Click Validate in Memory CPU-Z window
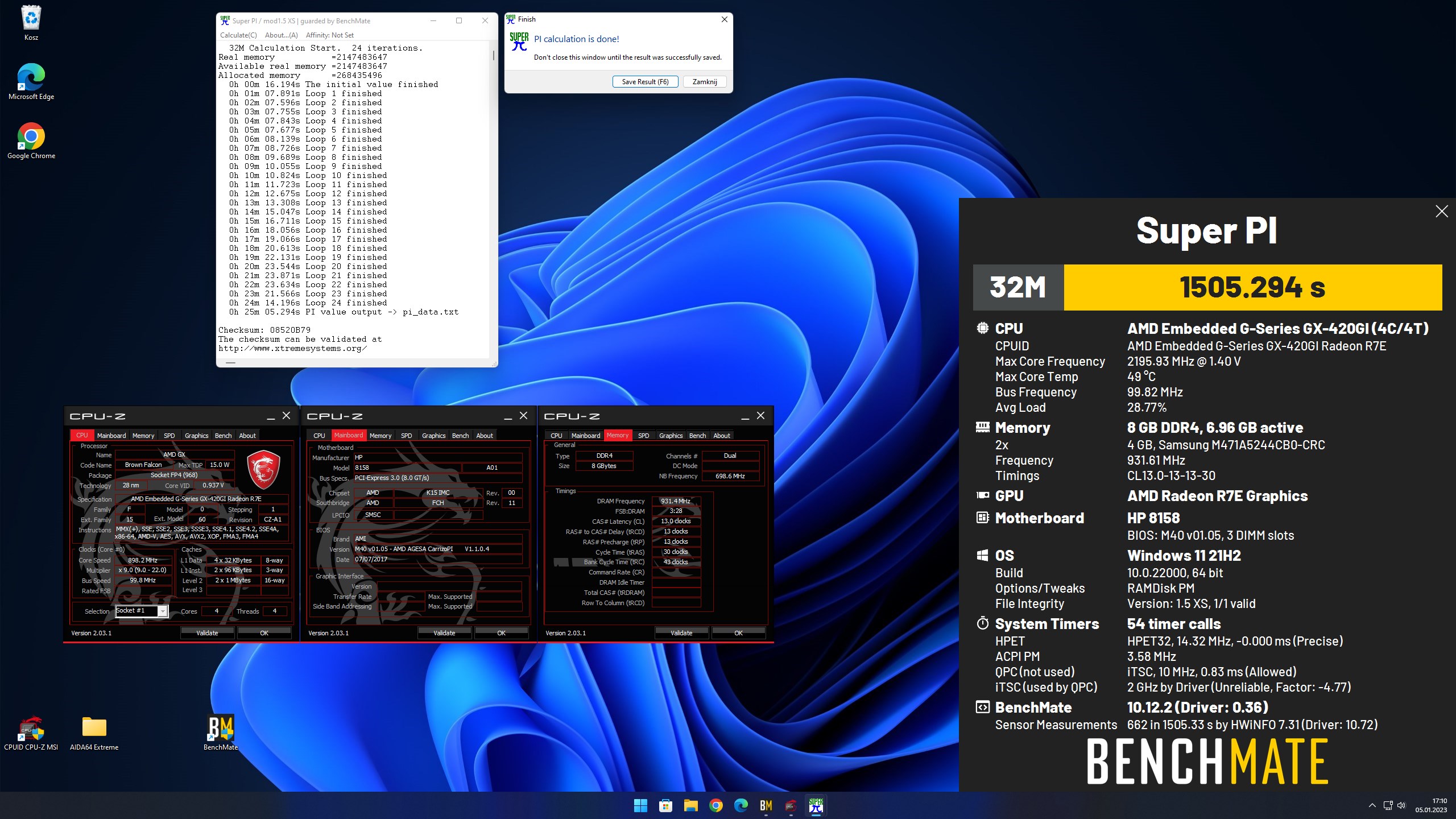1456x819 pixels. tap(681, 633)
